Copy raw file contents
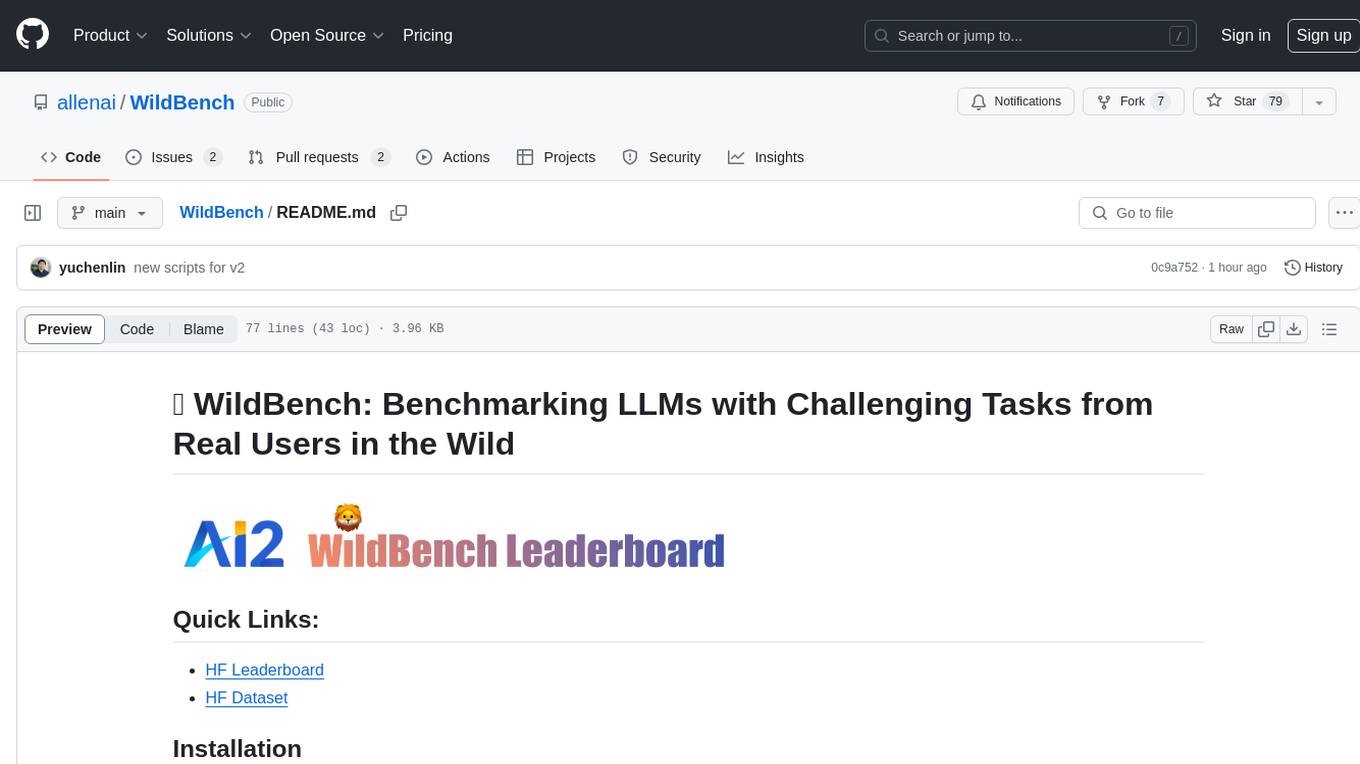The width and height of the screenshot is (1360, 764). click(1266, 329)
